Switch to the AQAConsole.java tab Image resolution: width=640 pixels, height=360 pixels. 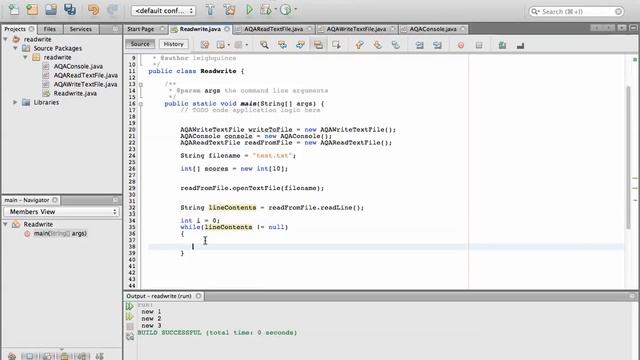pyautogui.click(x=433, y=29)
